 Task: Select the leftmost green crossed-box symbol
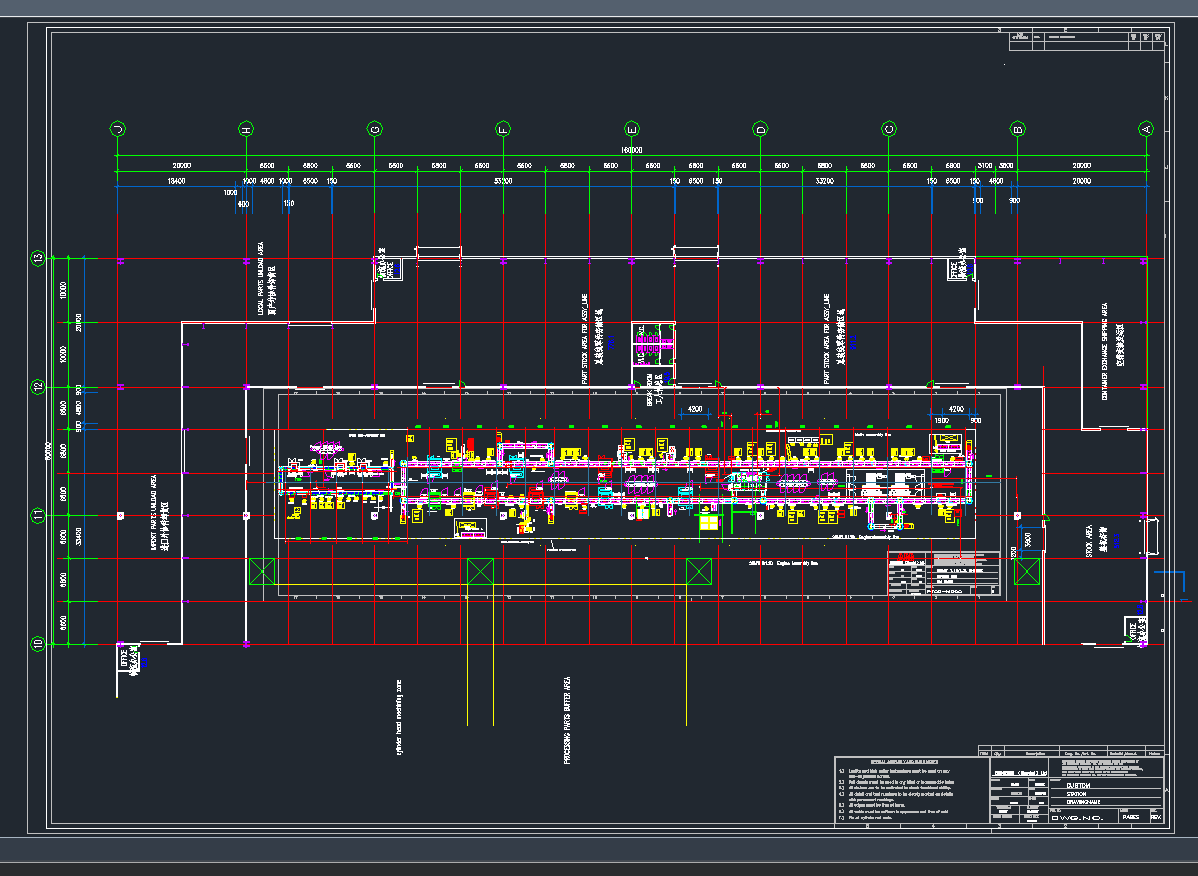click(x=262, y=572)
